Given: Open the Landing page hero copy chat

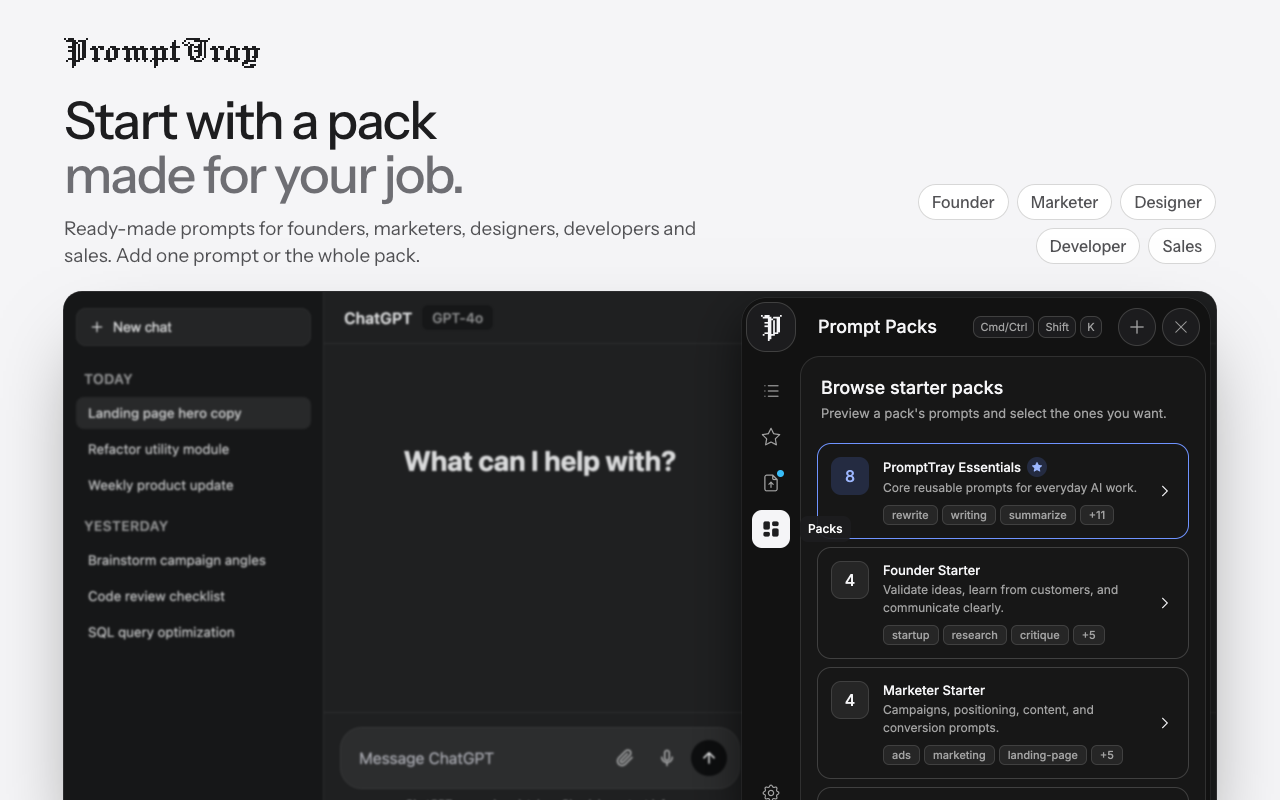Looking at the screenshot, I should 194,413.
